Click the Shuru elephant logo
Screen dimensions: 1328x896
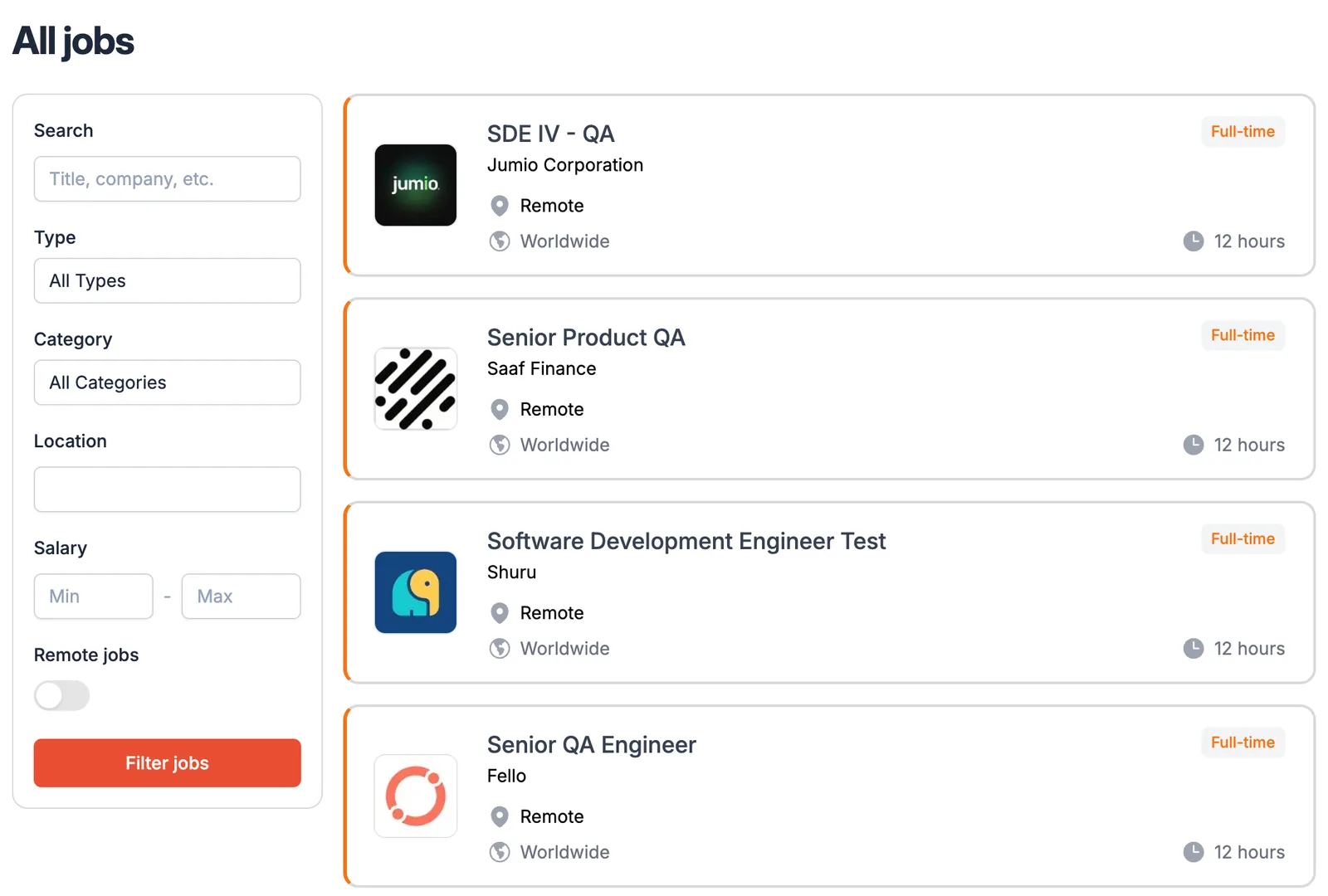[415, 592]
